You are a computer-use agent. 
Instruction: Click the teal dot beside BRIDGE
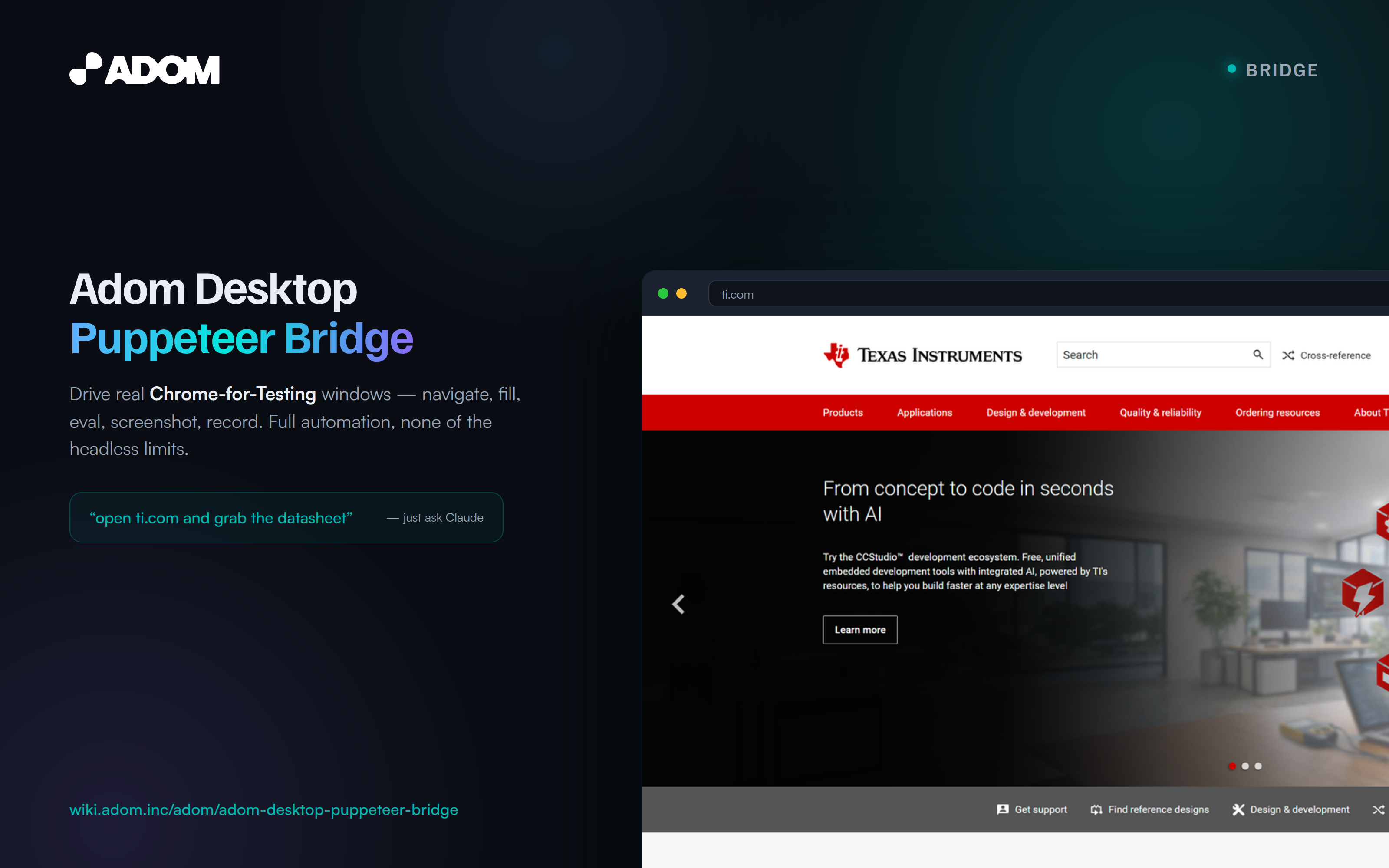coord(1232,69)
